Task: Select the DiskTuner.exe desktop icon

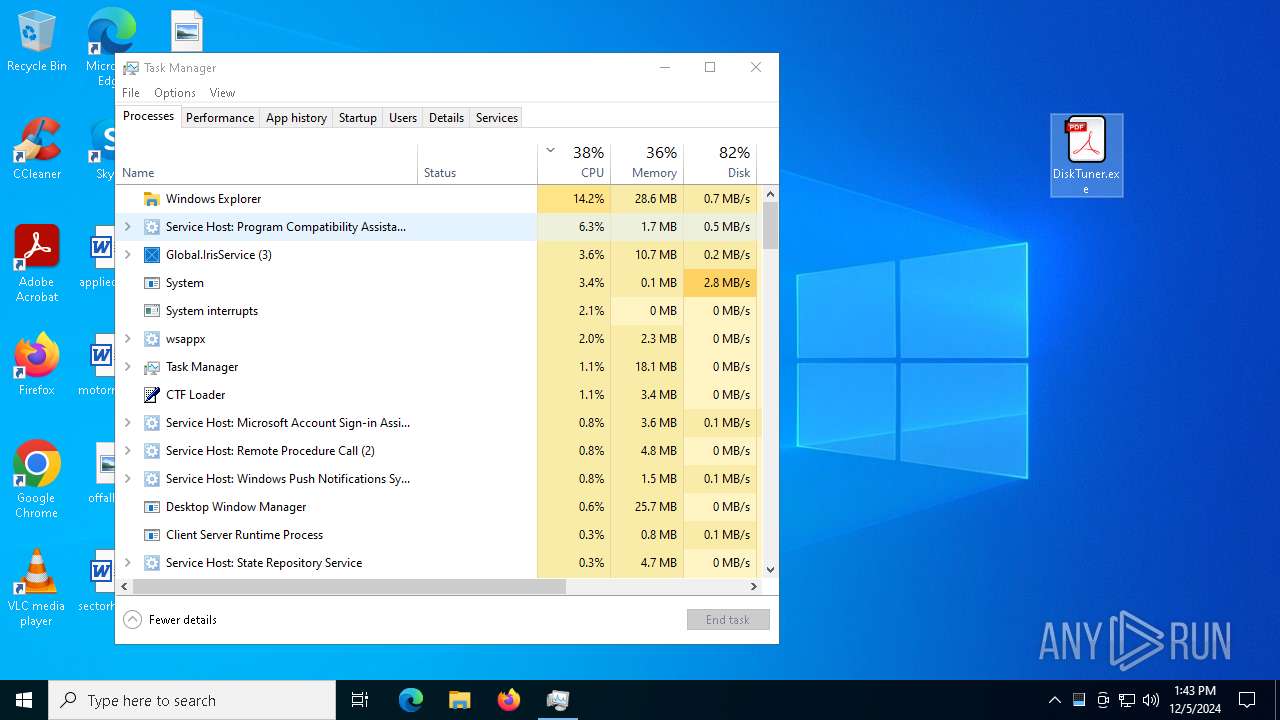Action: (1086, 155)
